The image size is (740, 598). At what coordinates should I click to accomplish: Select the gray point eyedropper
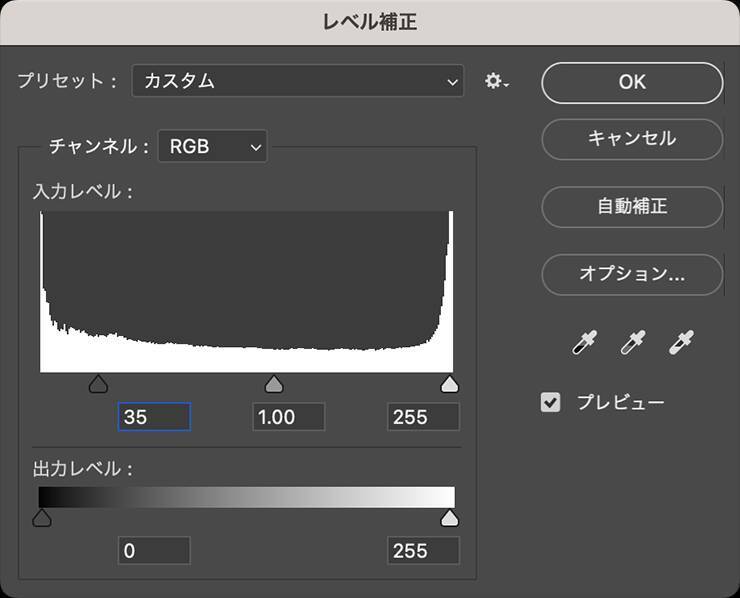click(632, 343)
